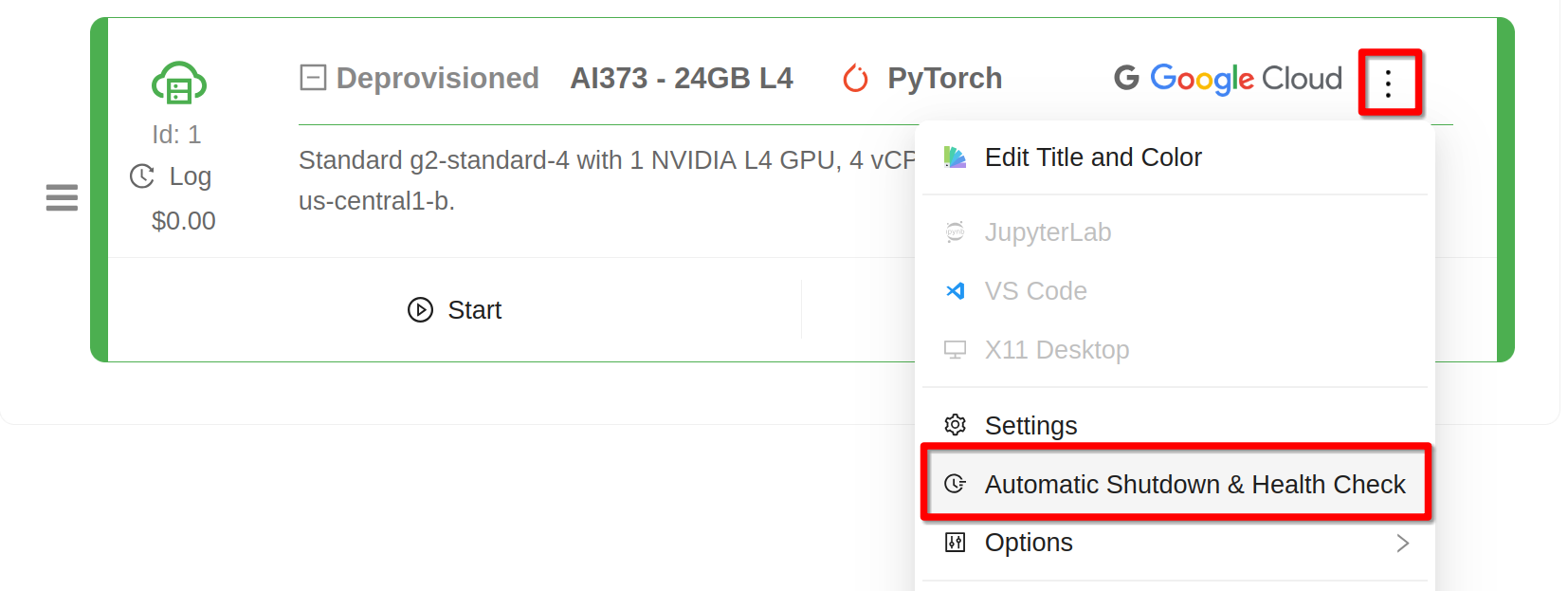Click the green color bar on left edge
The image size is (1568, 591).
(99, 190)
